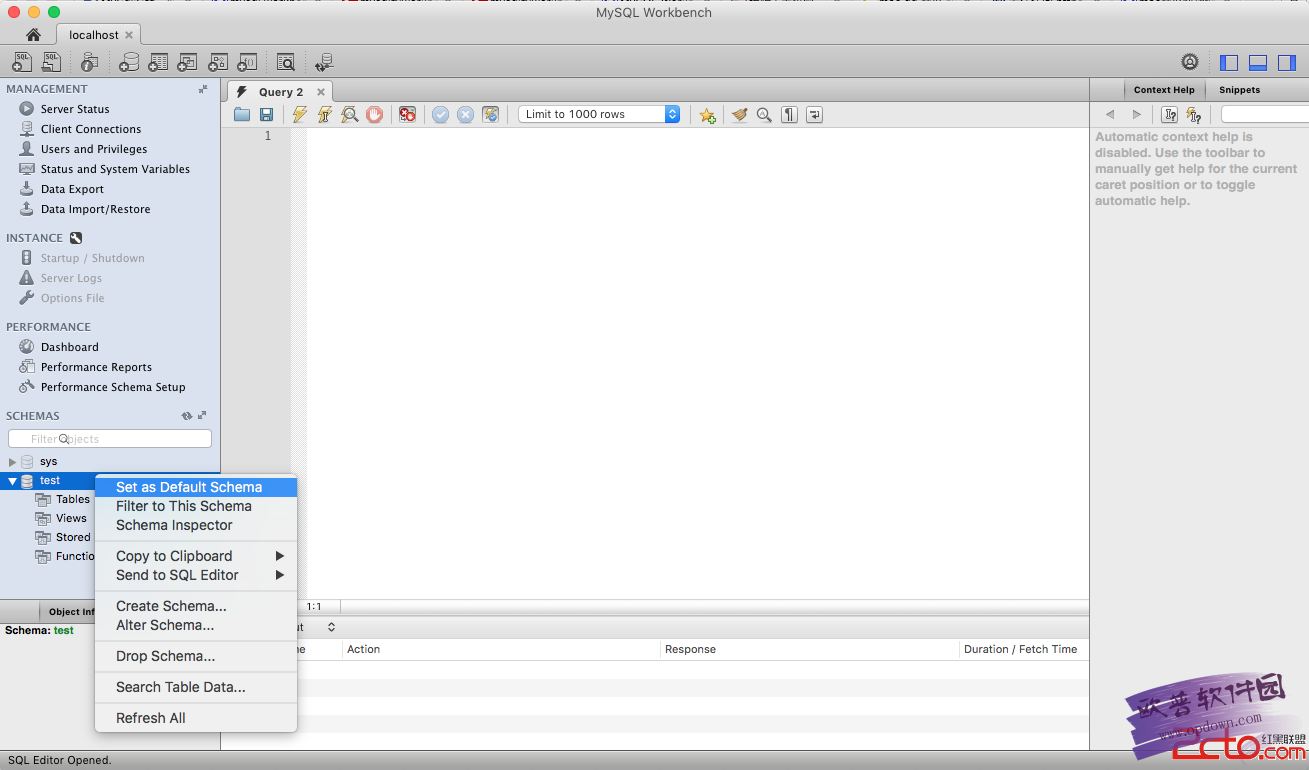The height and width of the screenshot is (770, 1309).
Task: Click Server Status in the sidebar
Action: tap(77, 108)
